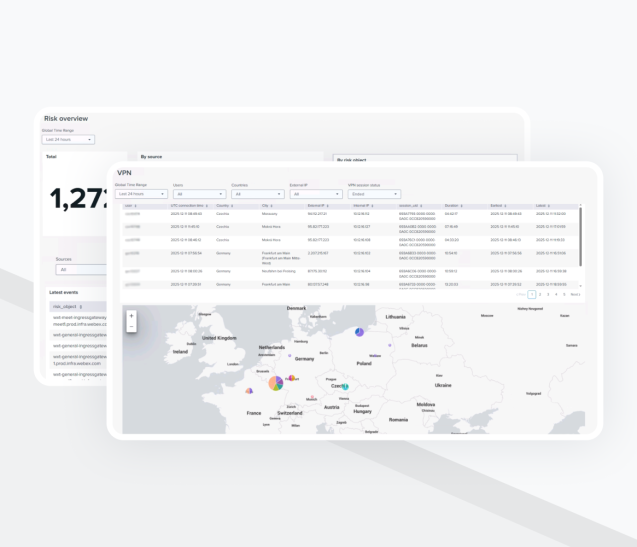Sort table by the user column
Viewport: 637px width, 547px height.
130,205
